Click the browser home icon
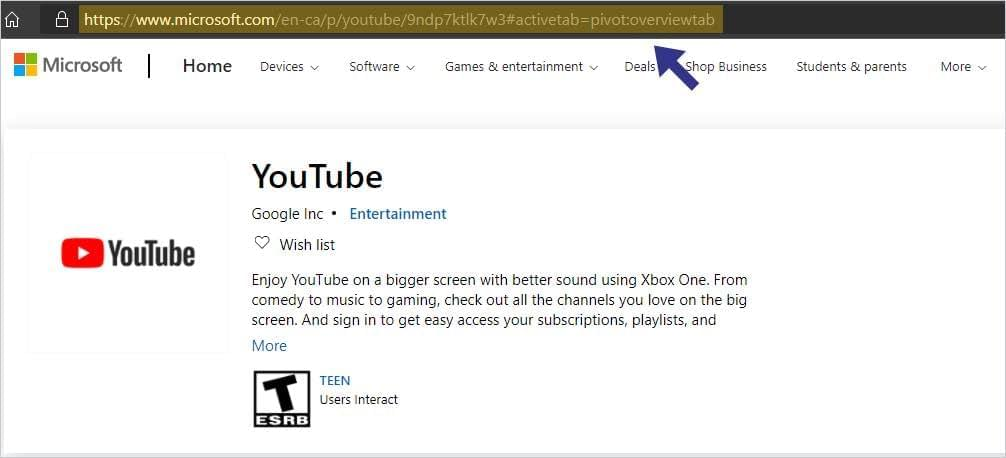This screenshot has height=458, width=1006. click(12, 20)
